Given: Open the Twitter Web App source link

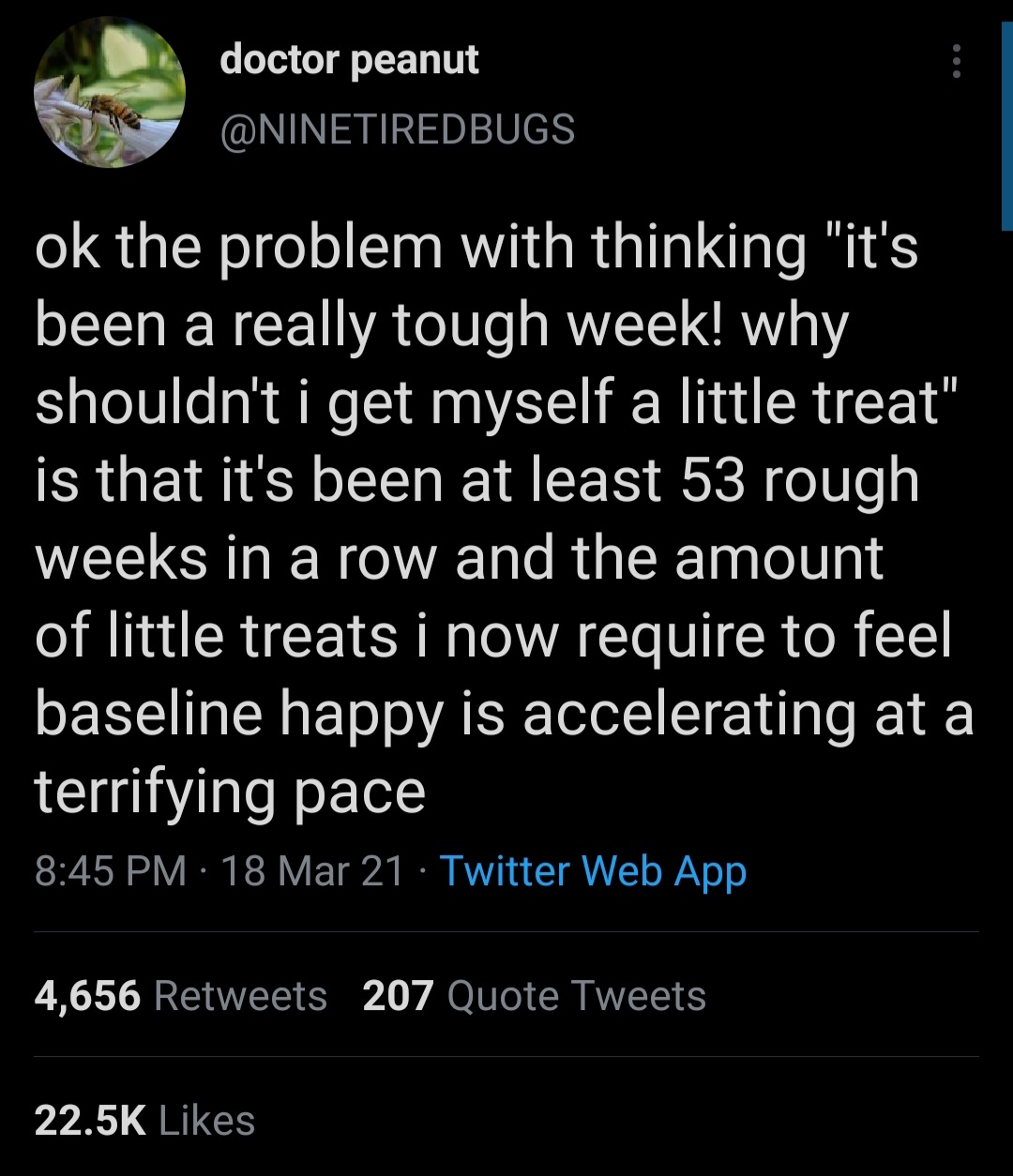Looking at the screenshot, I should pyautogui.click(x=593, y=871).
